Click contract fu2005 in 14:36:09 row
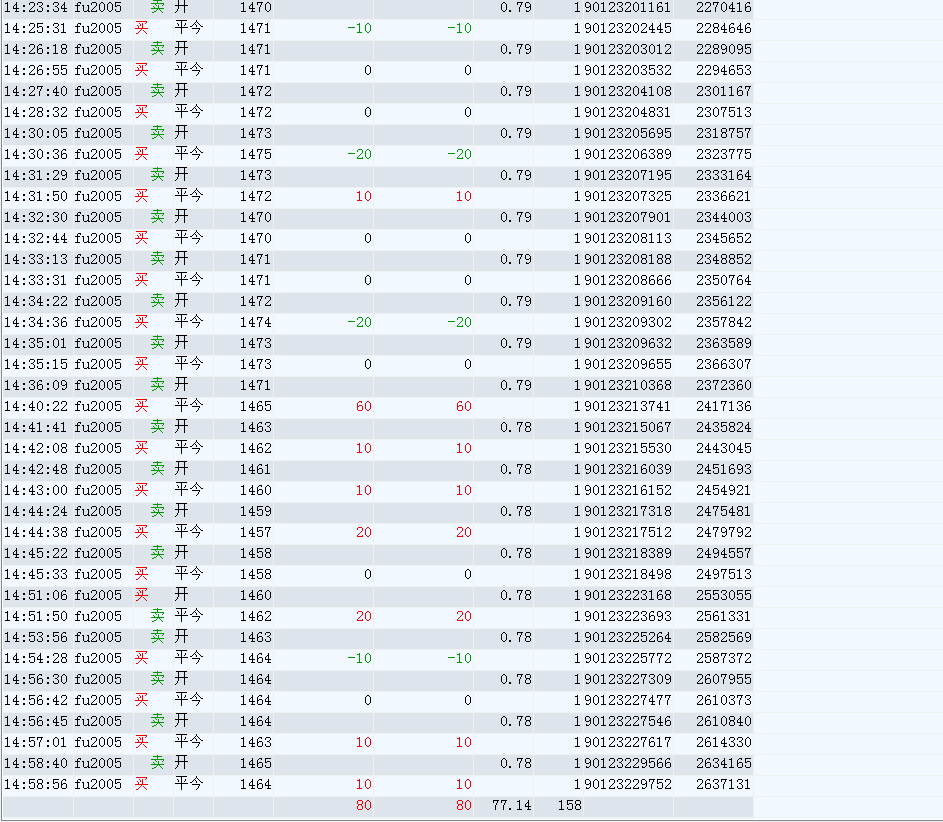This screenshot has height=822, width=943. 98,386
